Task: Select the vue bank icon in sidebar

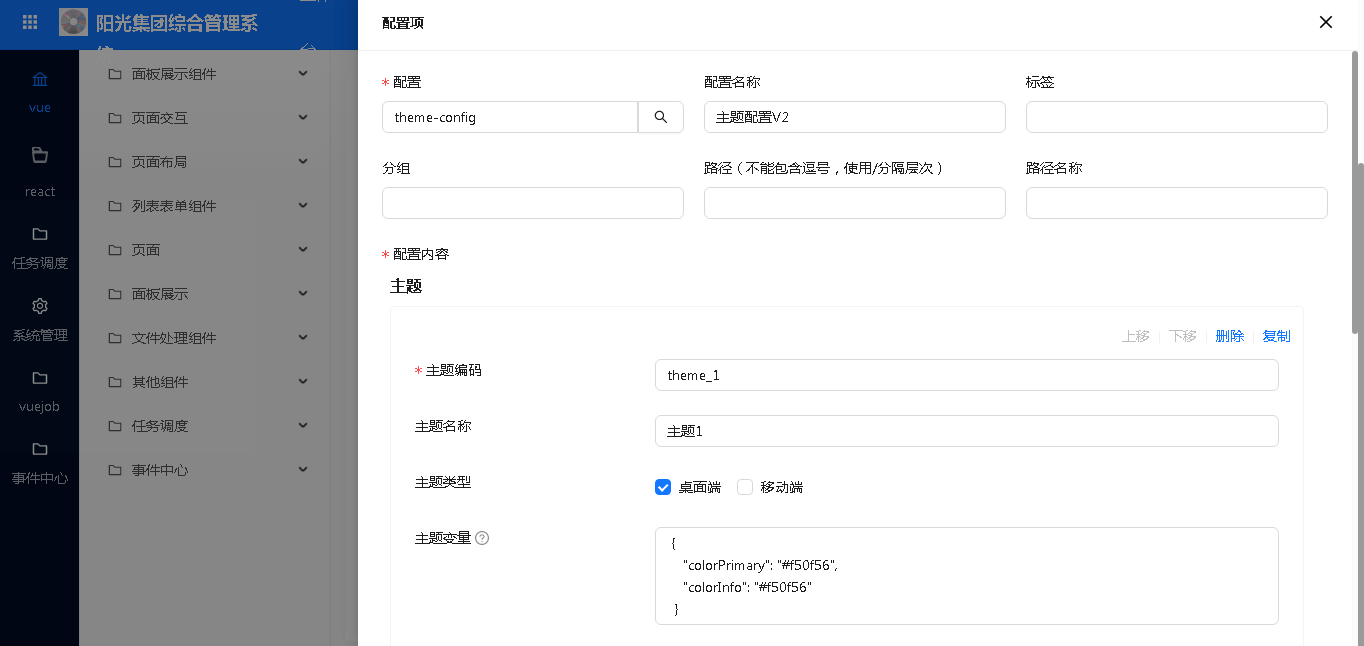Action: [40, 79]
